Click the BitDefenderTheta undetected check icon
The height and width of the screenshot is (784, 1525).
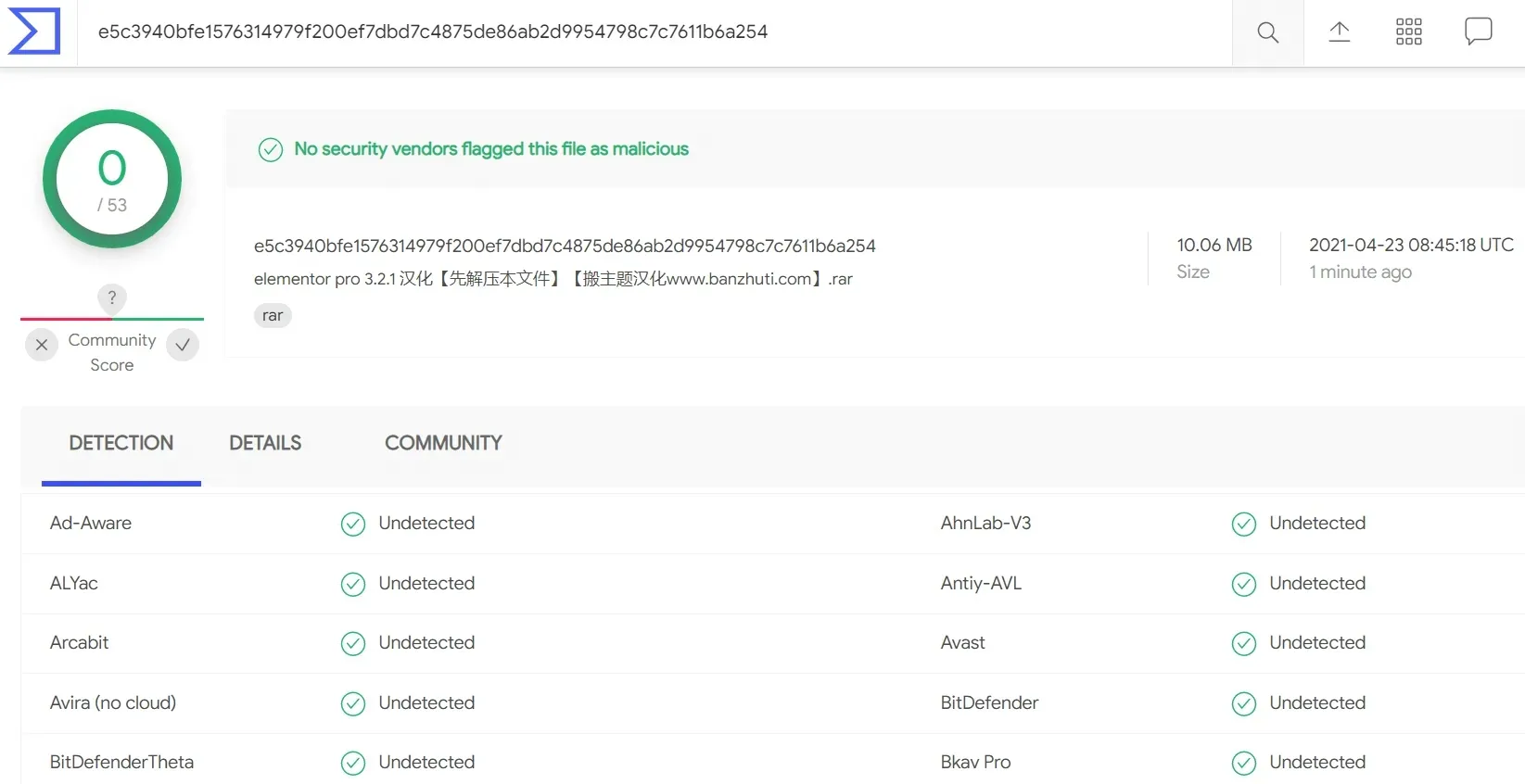click(353, 763)
